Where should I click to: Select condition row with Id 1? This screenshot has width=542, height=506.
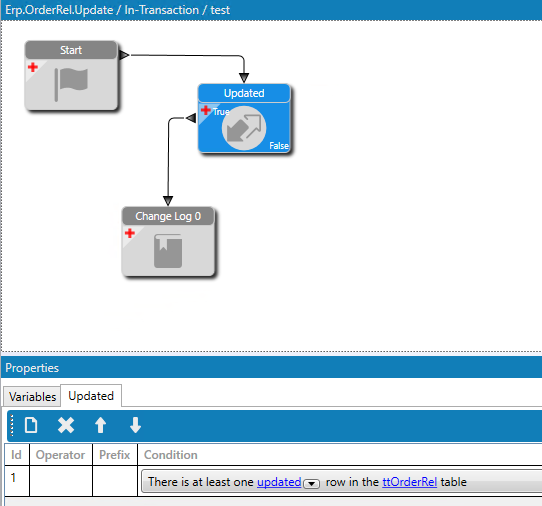click(273, 481)
